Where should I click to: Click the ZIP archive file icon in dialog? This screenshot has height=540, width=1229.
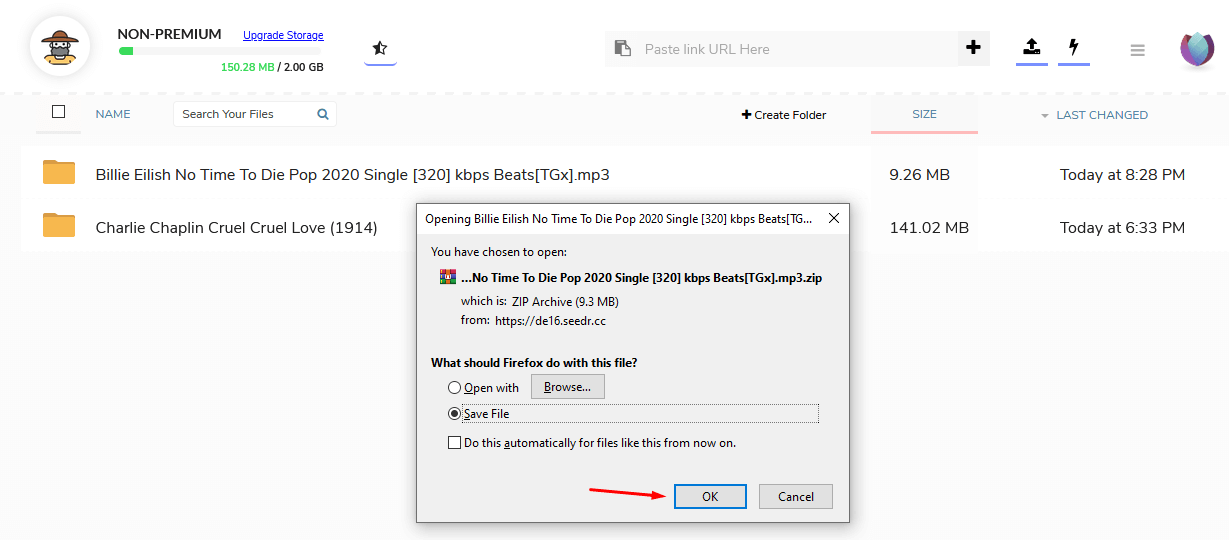[448, 278]
